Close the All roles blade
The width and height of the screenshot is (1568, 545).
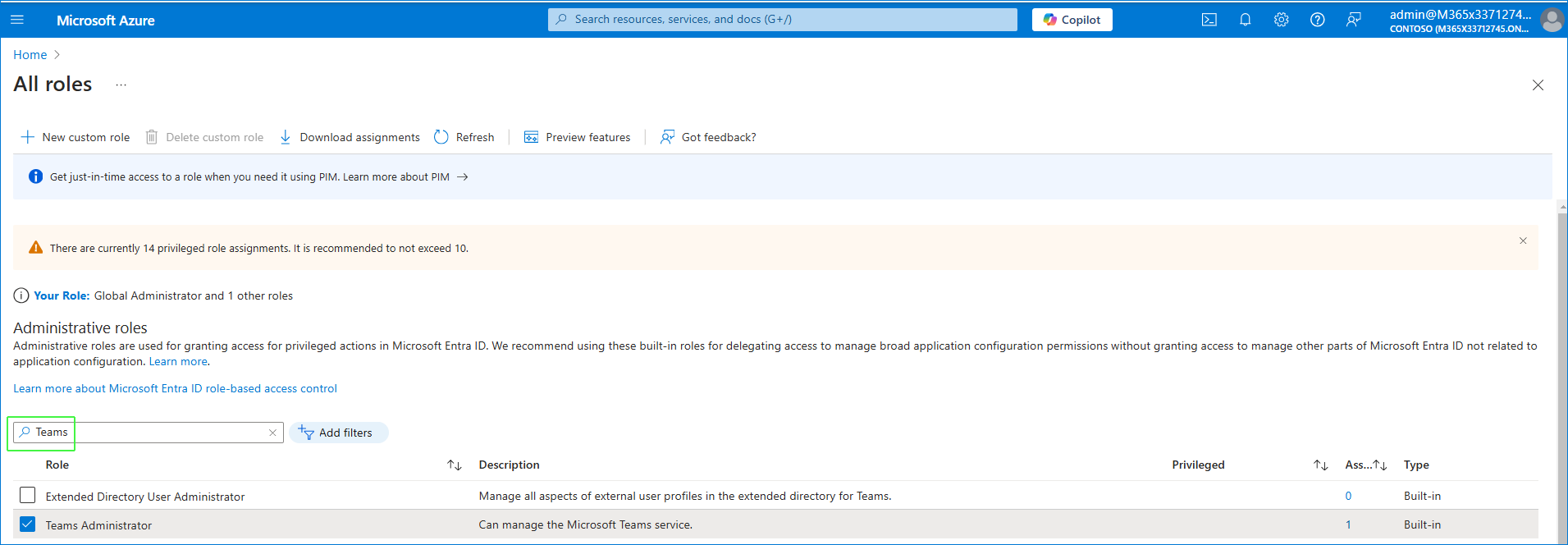tap(1538, 85)
